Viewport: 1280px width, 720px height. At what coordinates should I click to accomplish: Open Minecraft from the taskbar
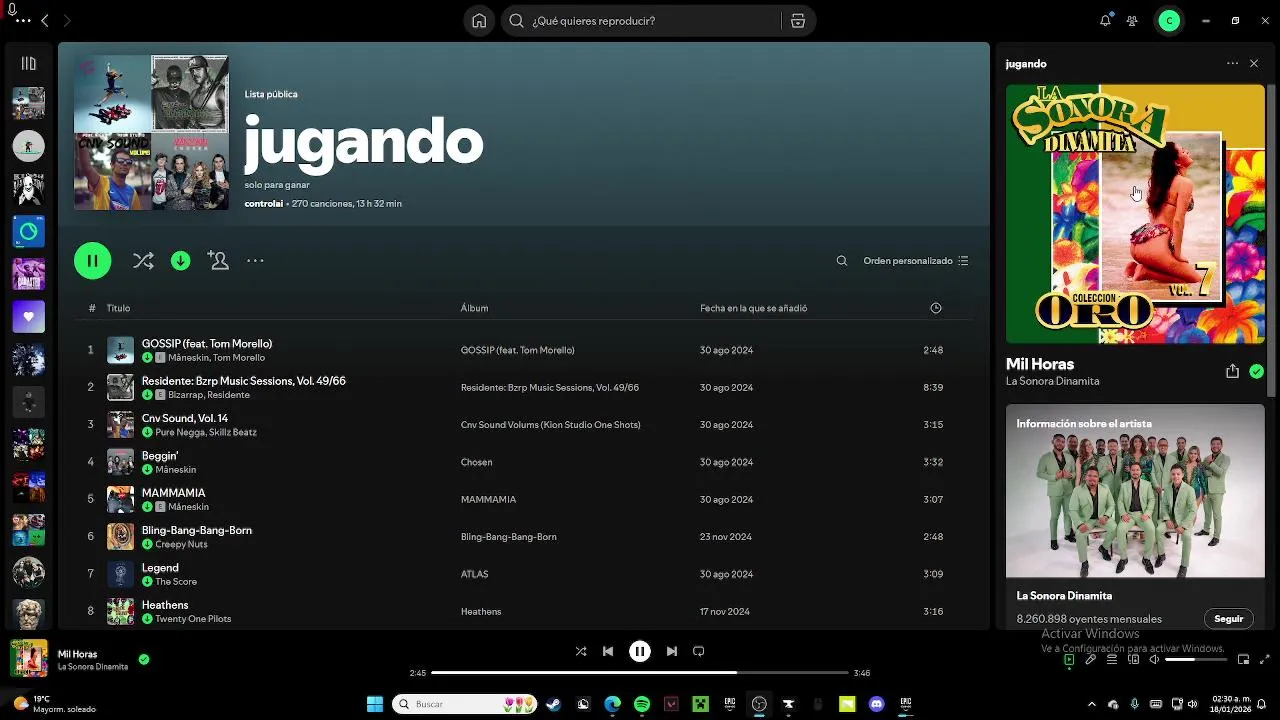[701, 704]
